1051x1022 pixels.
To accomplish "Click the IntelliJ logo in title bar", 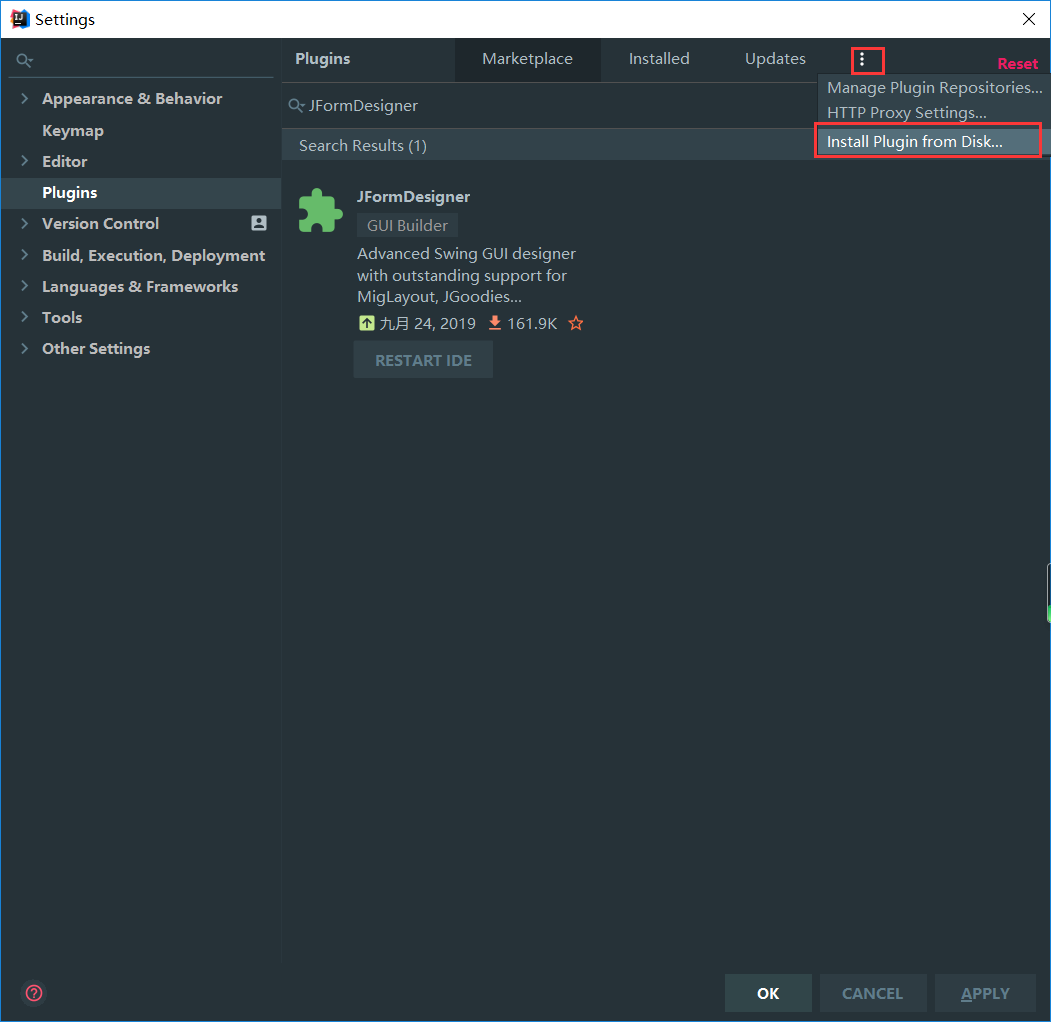I will click(20, 19).
